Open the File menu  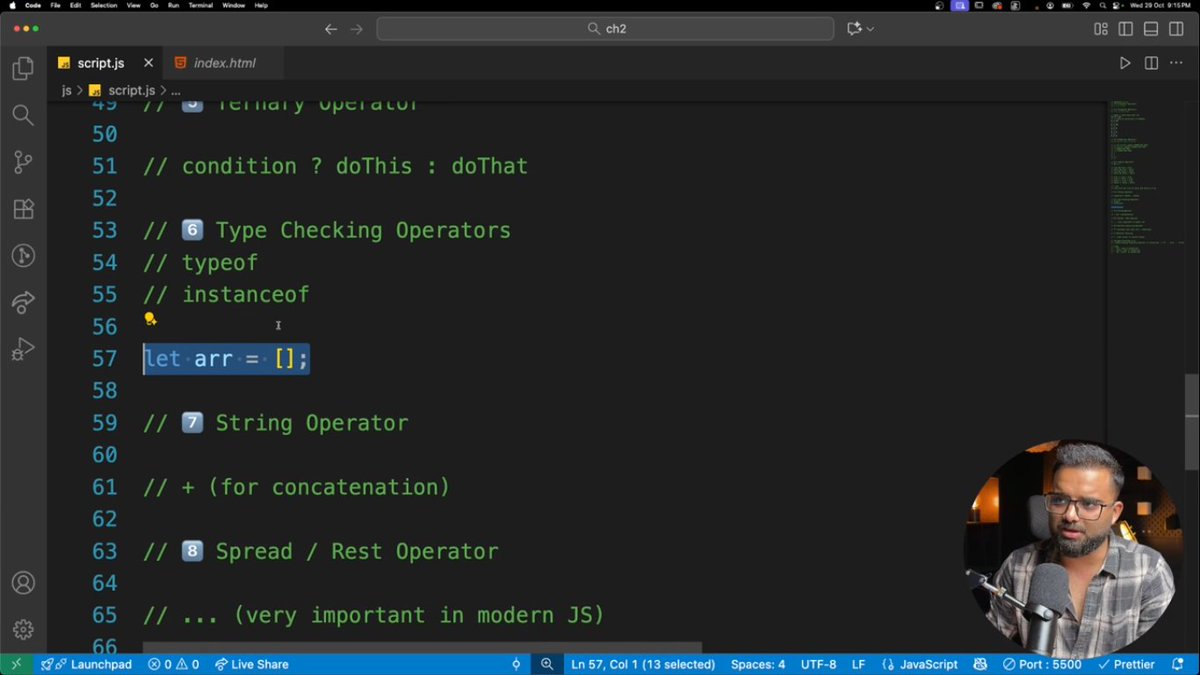tap(56, 5)
